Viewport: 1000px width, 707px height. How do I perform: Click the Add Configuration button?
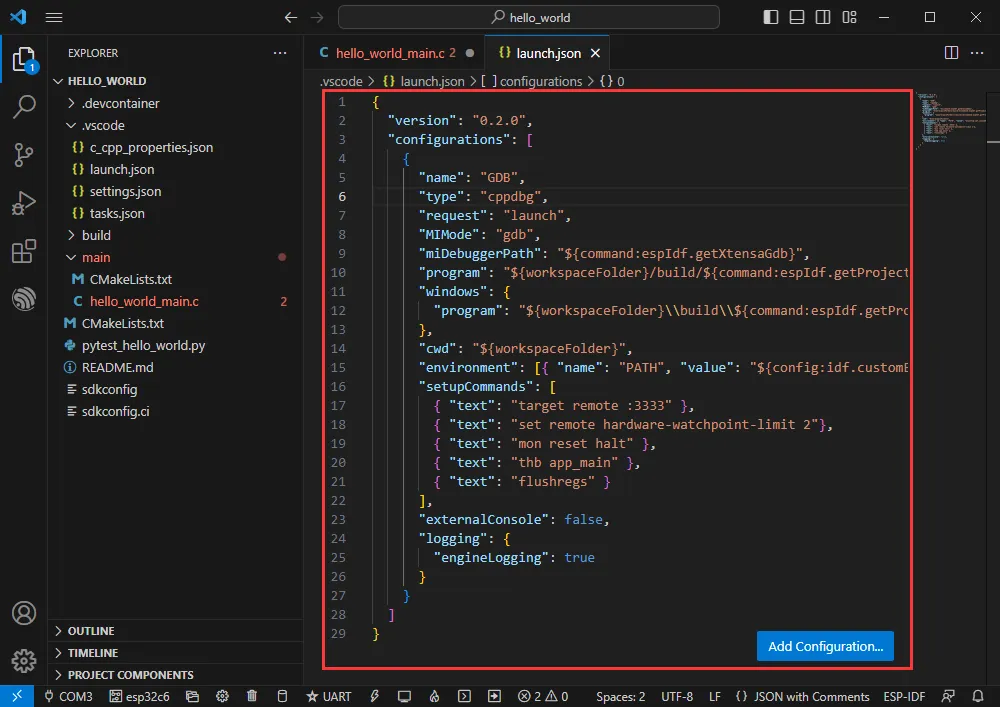(x=825, y=646)
